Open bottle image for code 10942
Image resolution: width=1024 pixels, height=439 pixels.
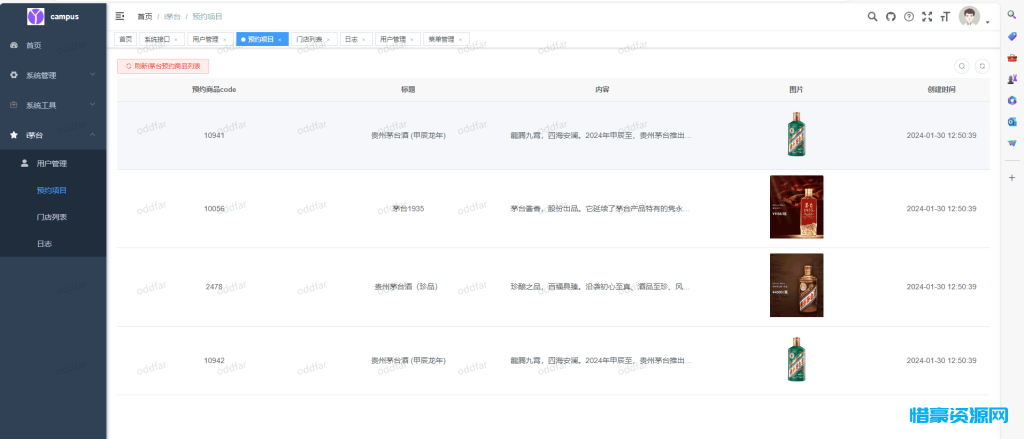[797, 359]
